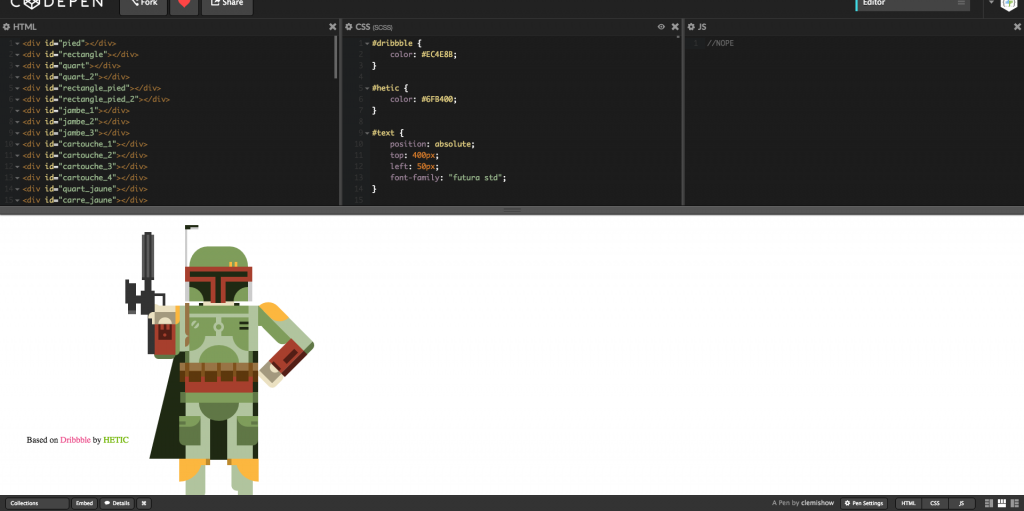Click the "jambe_3" div line

tap(76, 133)
